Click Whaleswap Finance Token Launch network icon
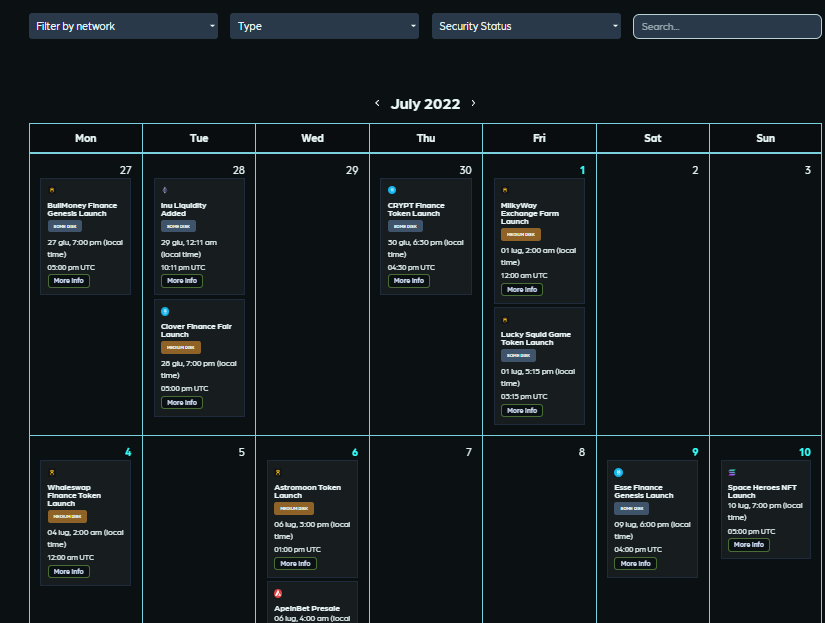The width and height of the screenshot is (825, 623). (52, 473)
